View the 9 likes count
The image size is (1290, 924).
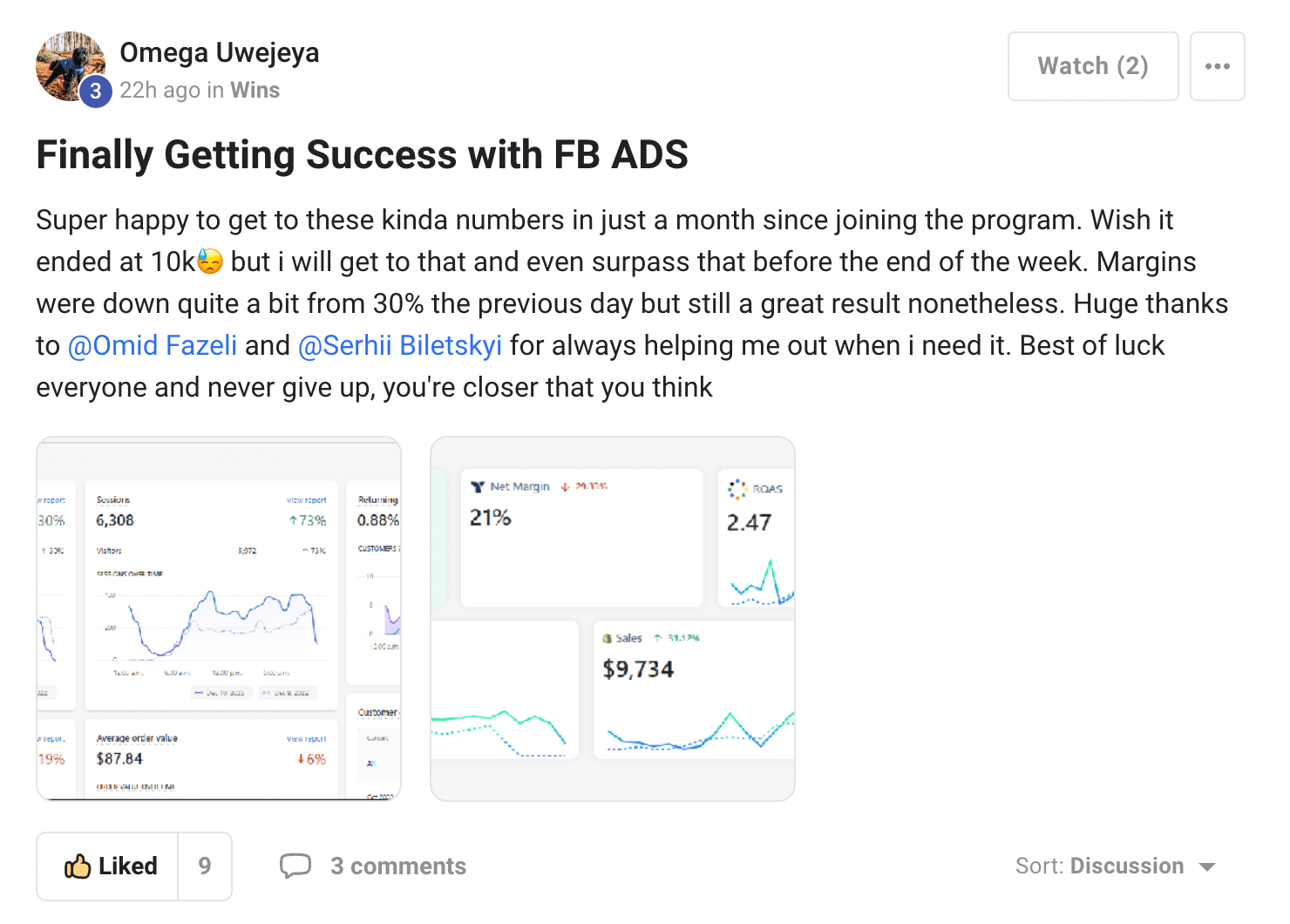click(205, 866)
